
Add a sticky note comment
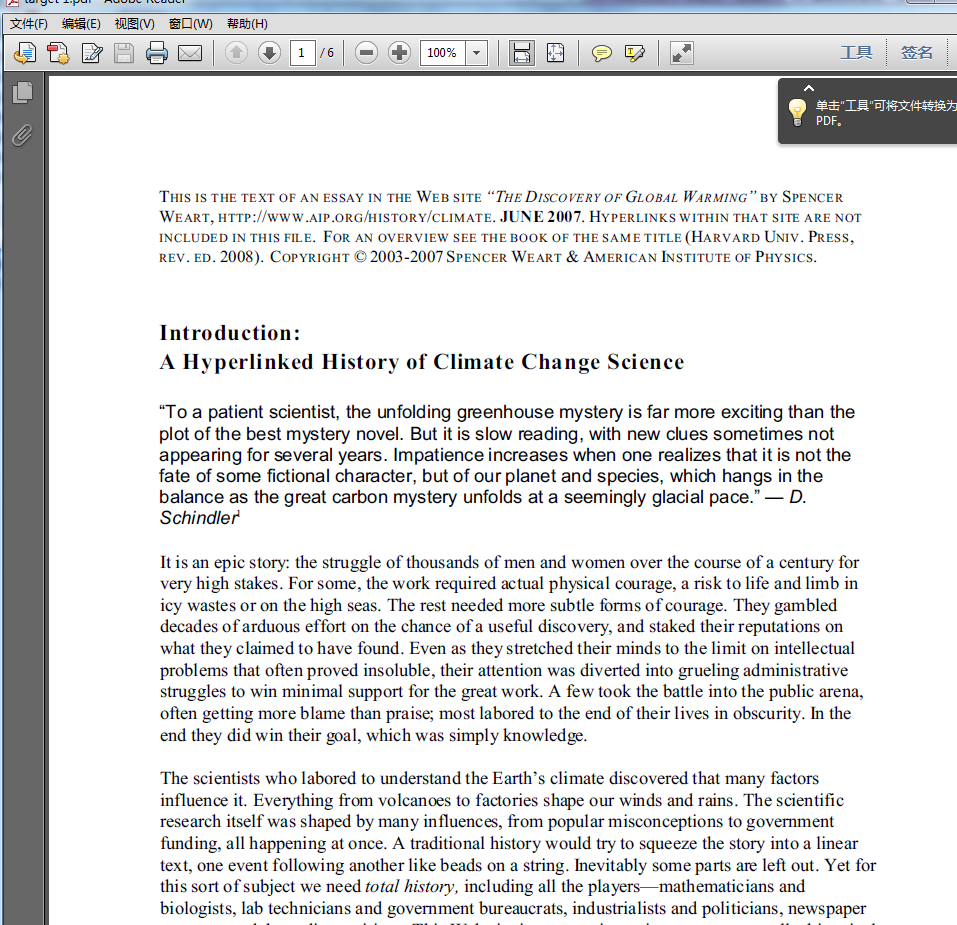click(601, 53)
